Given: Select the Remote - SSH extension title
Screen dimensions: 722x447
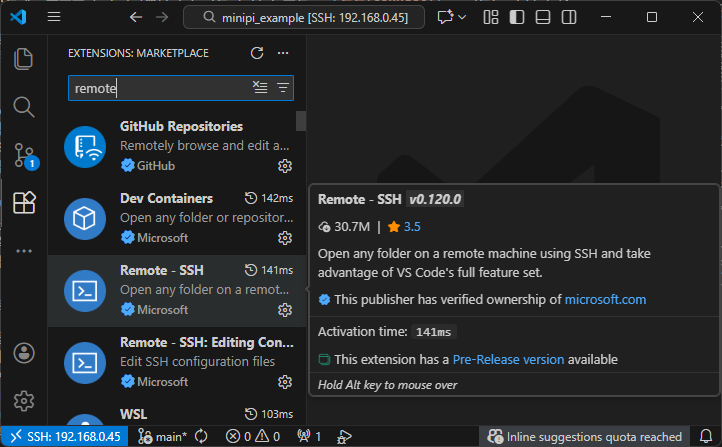Looking at the screenshot, I should point(162,270).
